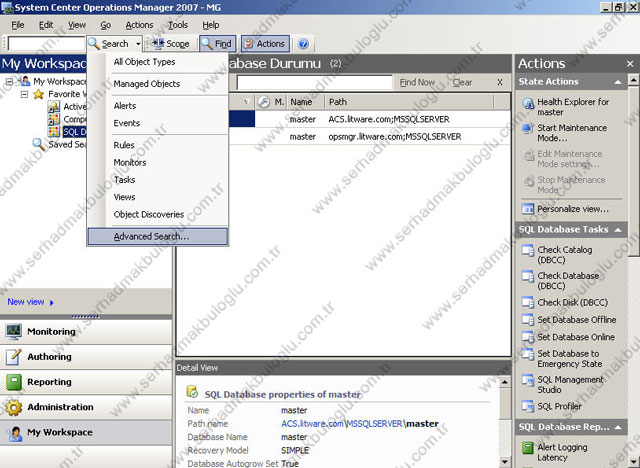Sort by the Path column header

409,102
